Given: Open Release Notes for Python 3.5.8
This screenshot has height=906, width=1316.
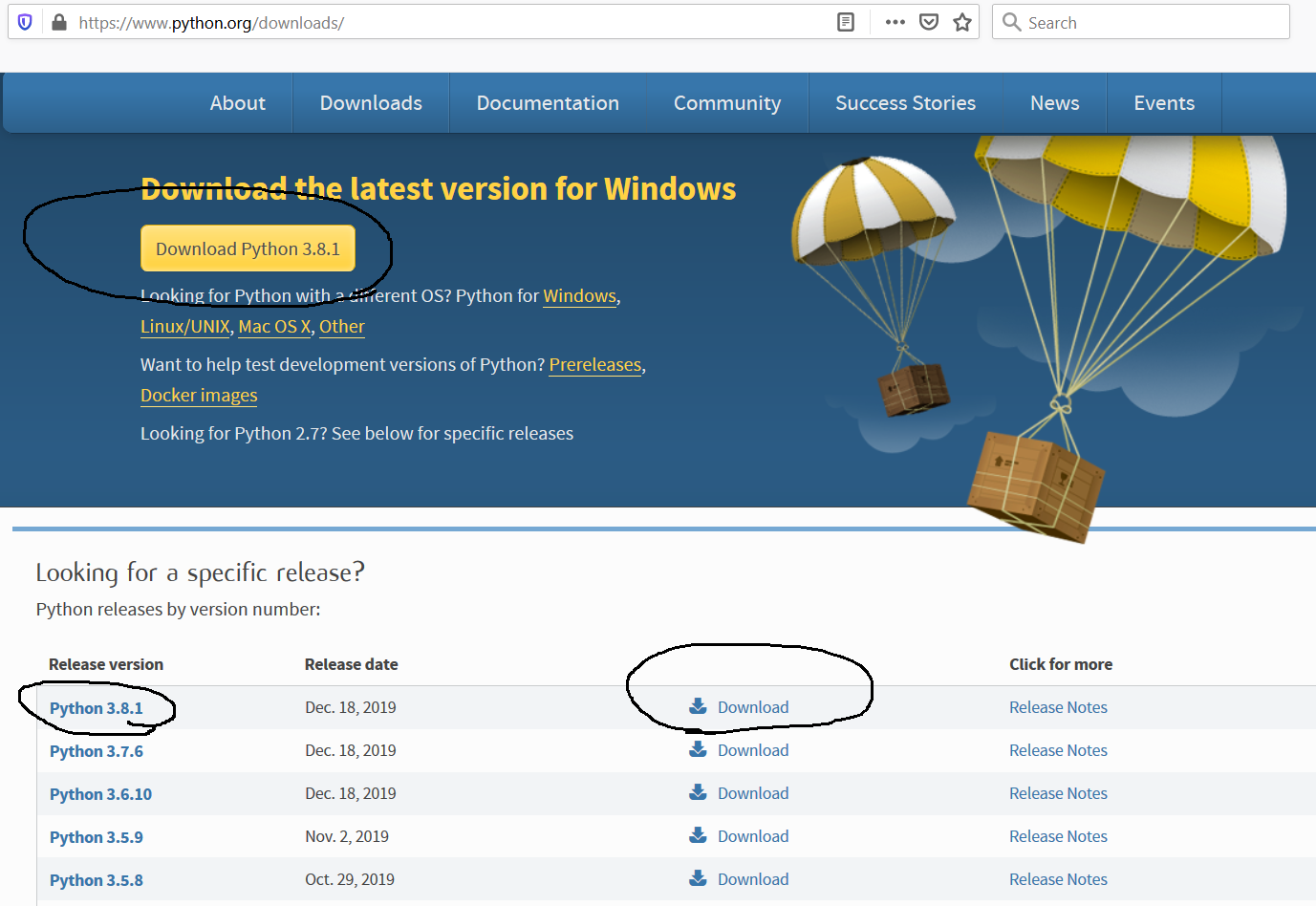Looking at the screenshot, I should point(1058,879).
